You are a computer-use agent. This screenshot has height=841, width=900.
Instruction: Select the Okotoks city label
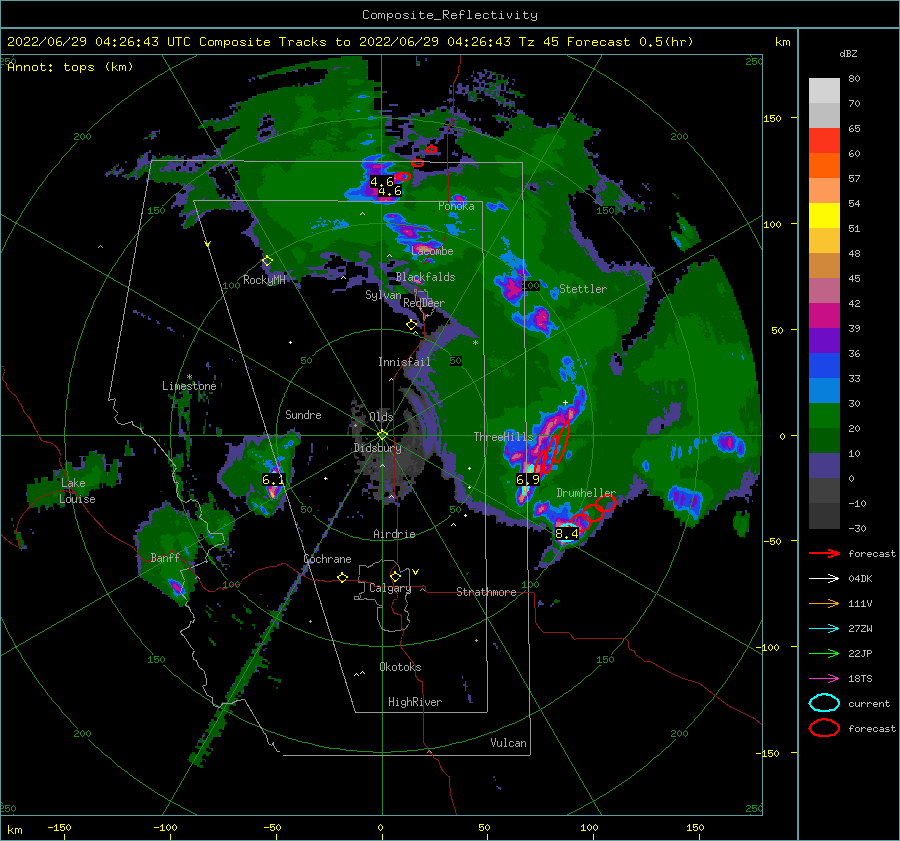(x=400, y=667)
